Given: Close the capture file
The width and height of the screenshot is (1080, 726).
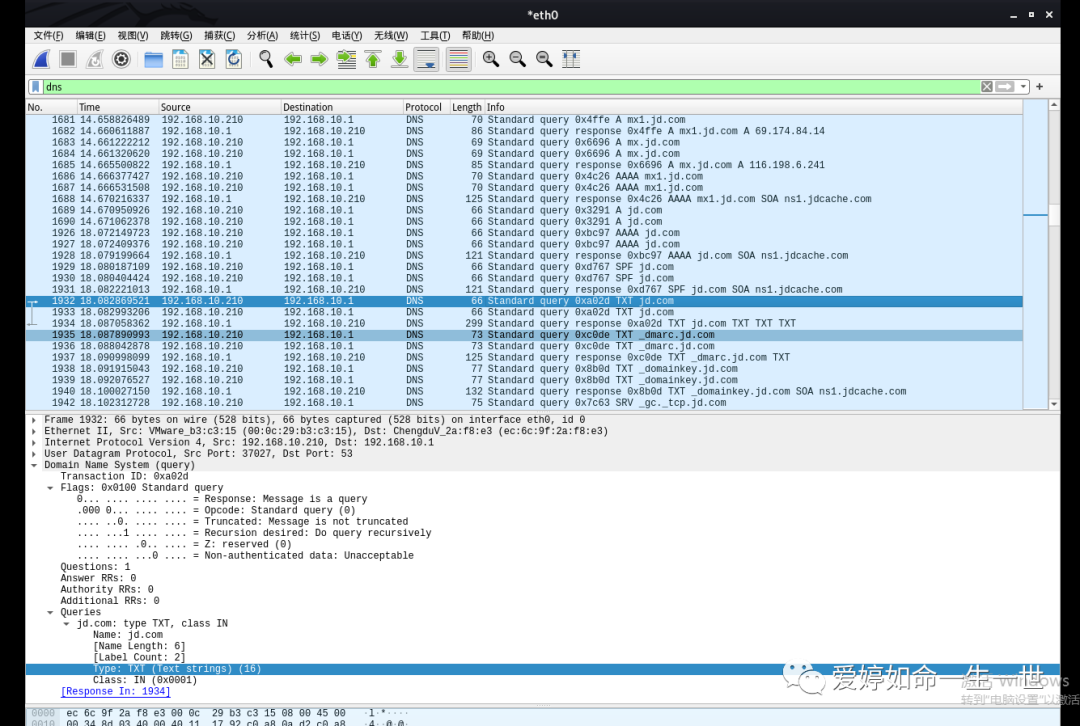Looking at the screenshot, I should point(207,59).
